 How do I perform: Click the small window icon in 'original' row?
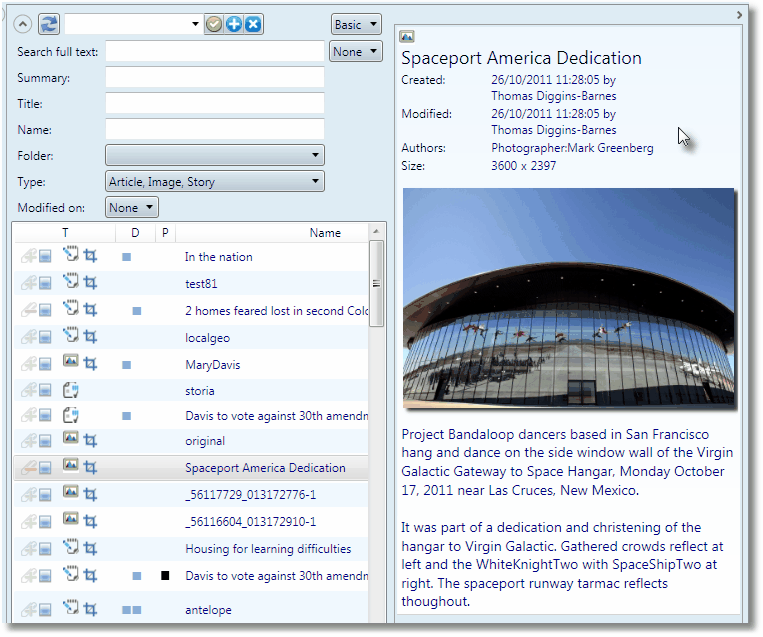pyautogui.click(x=45, y=441)
